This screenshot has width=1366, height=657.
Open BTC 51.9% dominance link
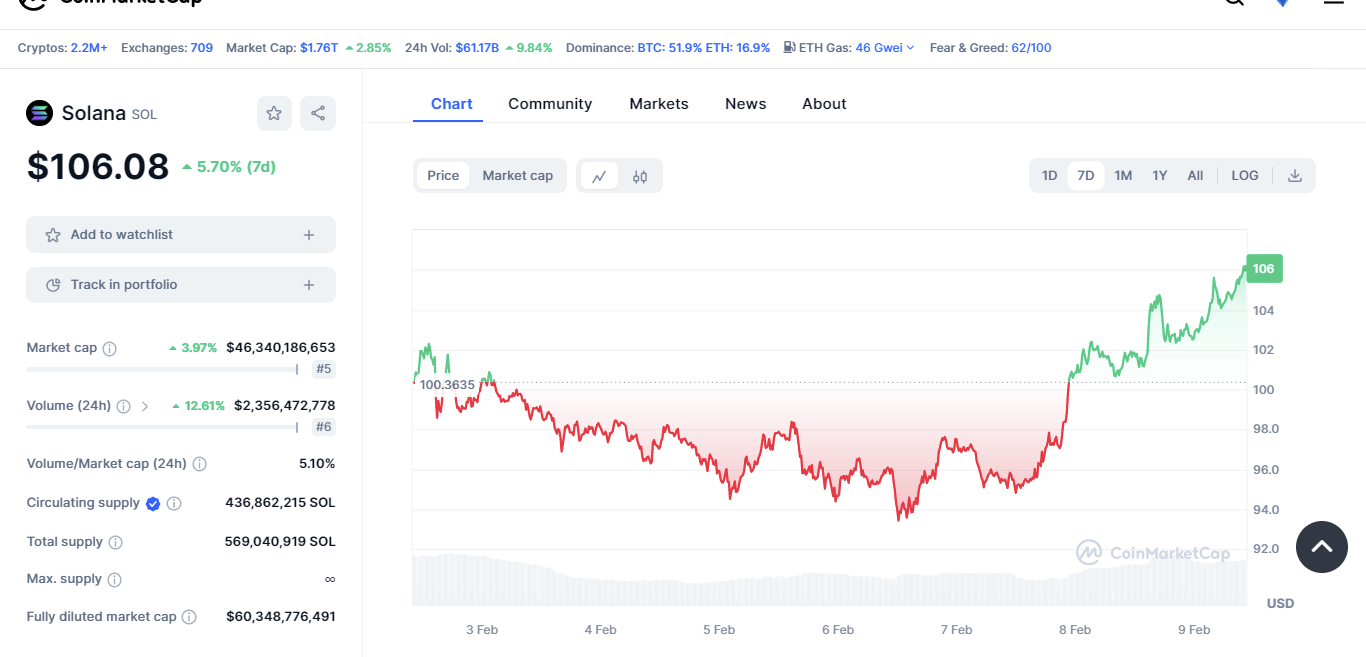(670, 47)
